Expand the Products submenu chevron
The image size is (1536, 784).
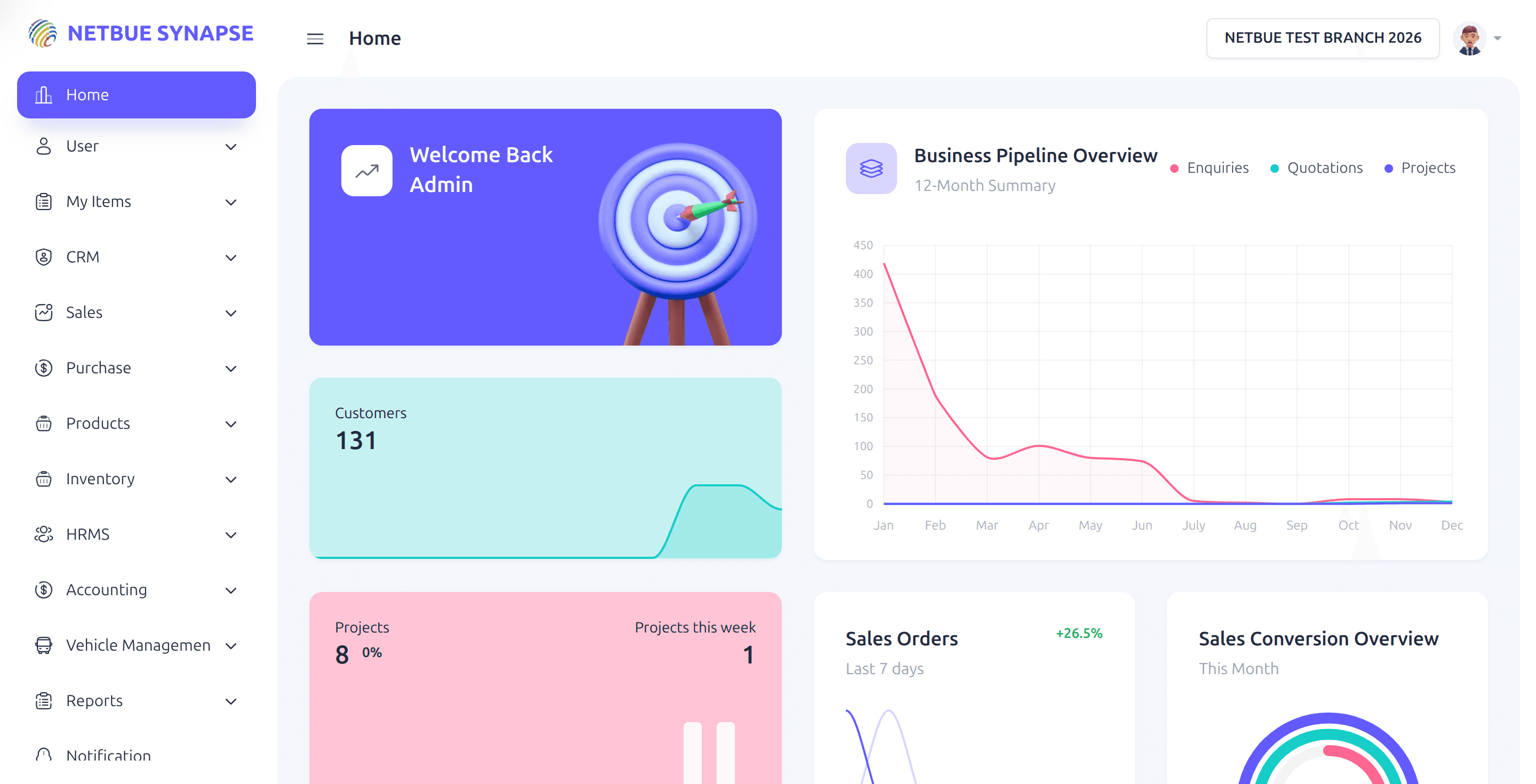pos(231,424)
